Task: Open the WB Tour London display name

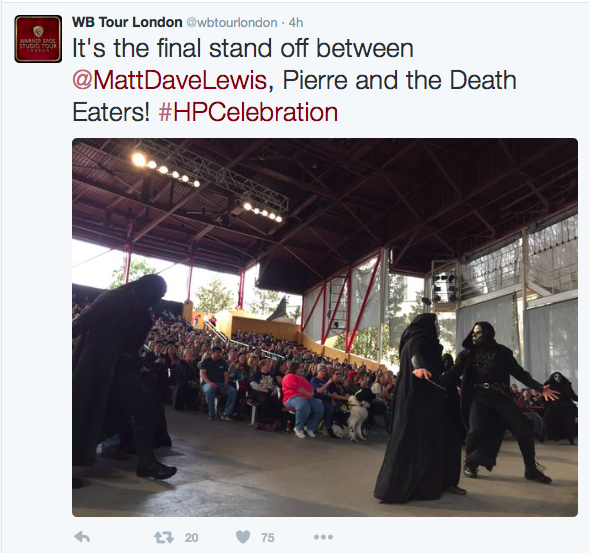Action: [127, 23]
